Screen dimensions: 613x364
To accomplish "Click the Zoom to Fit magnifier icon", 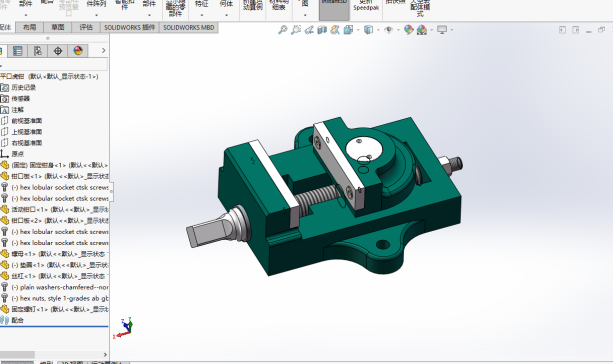I will pyautogui.click(x=282, y=30).
